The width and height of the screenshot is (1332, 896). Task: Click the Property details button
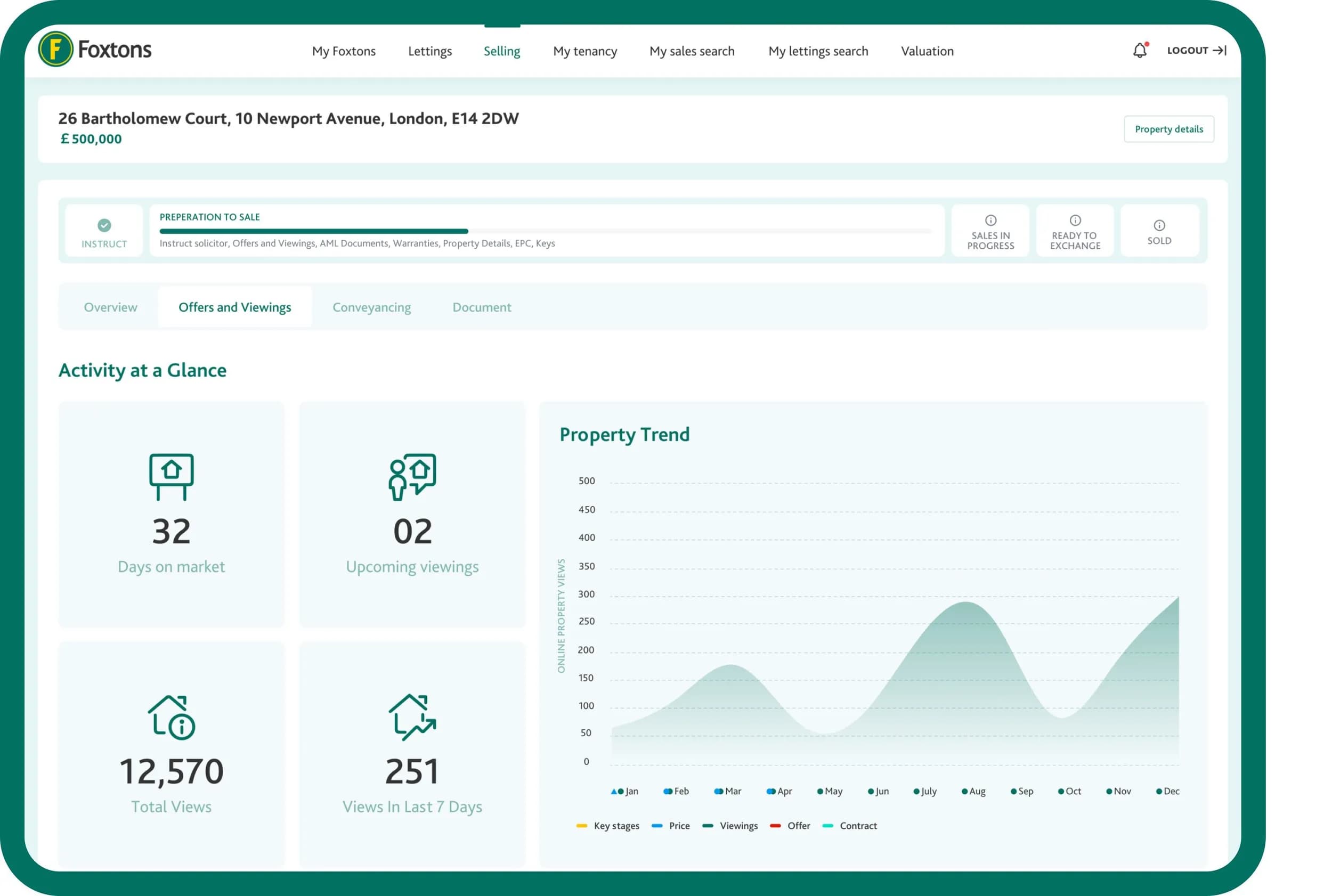(x=1168, y=129)
